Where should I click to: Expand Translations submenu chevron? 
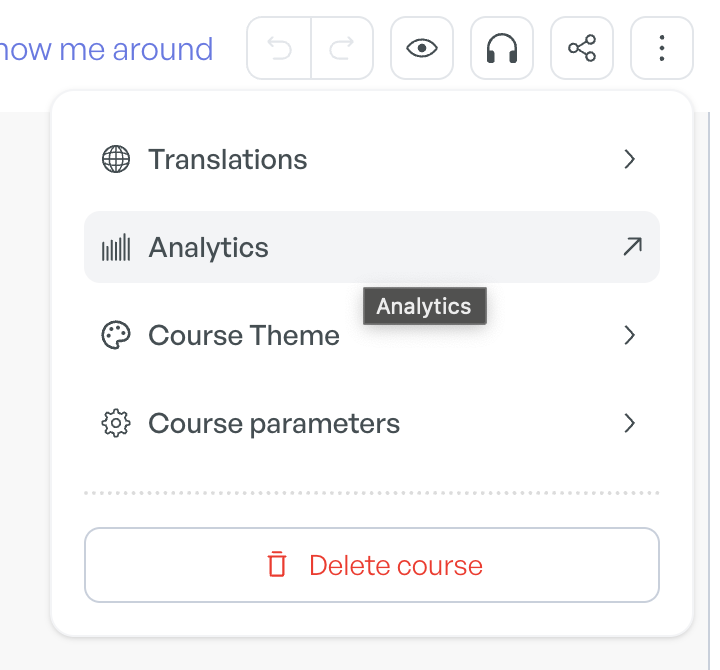coord(630,159)
